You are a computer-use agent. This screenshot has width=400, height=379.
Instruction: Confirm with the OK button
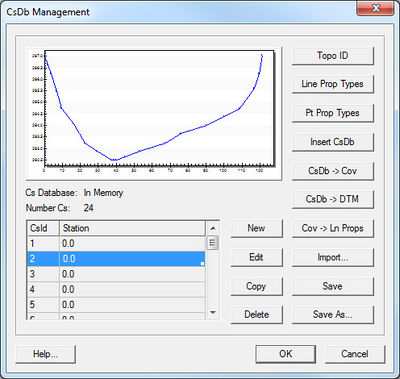click(x=286, y=354)
